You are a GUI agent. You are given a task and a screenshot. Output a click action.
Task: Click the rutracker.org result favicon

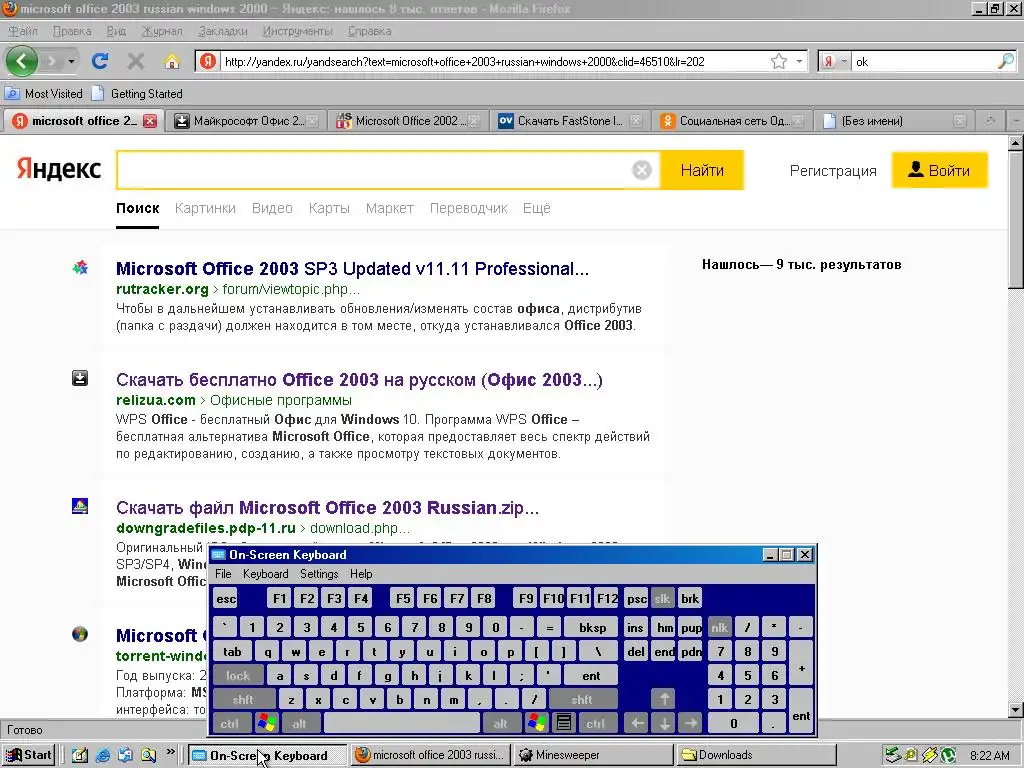point(80,268)
